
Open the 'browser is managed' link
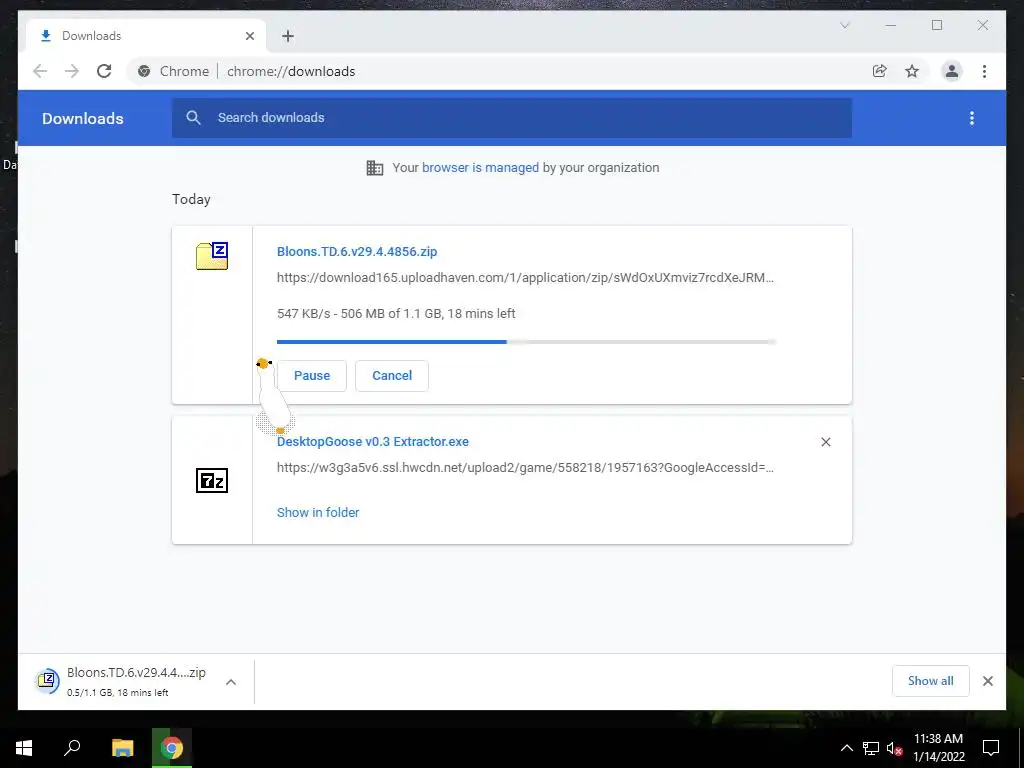point(480,168)
